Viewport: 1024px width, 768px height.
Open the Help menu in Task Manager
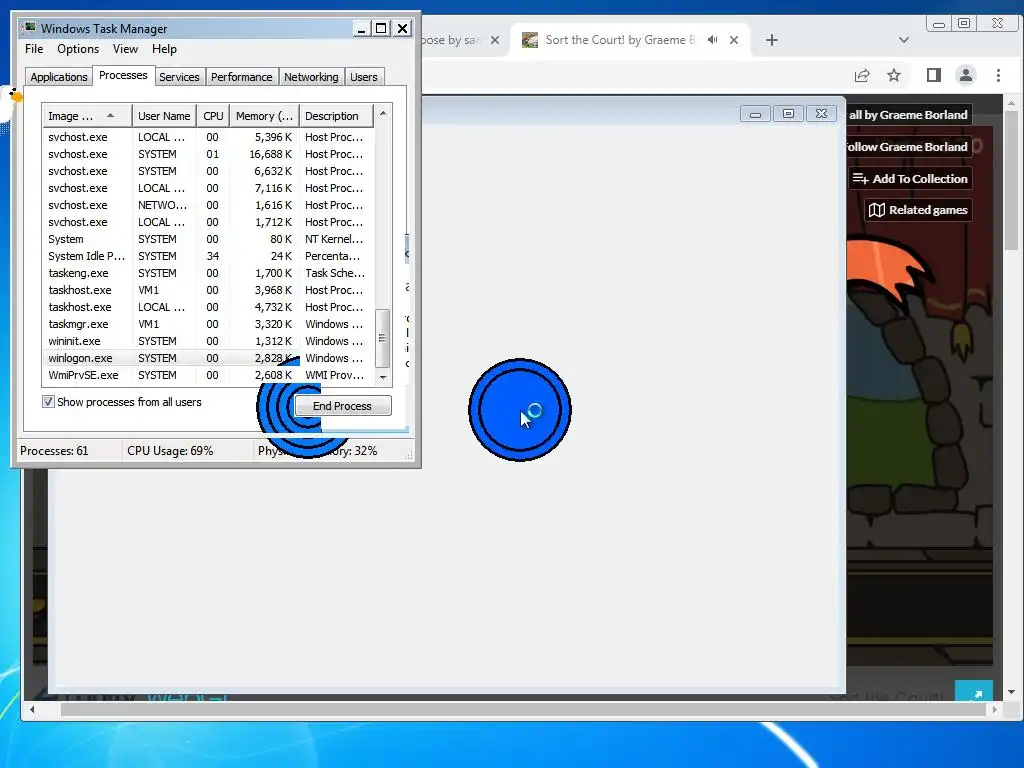164,49
